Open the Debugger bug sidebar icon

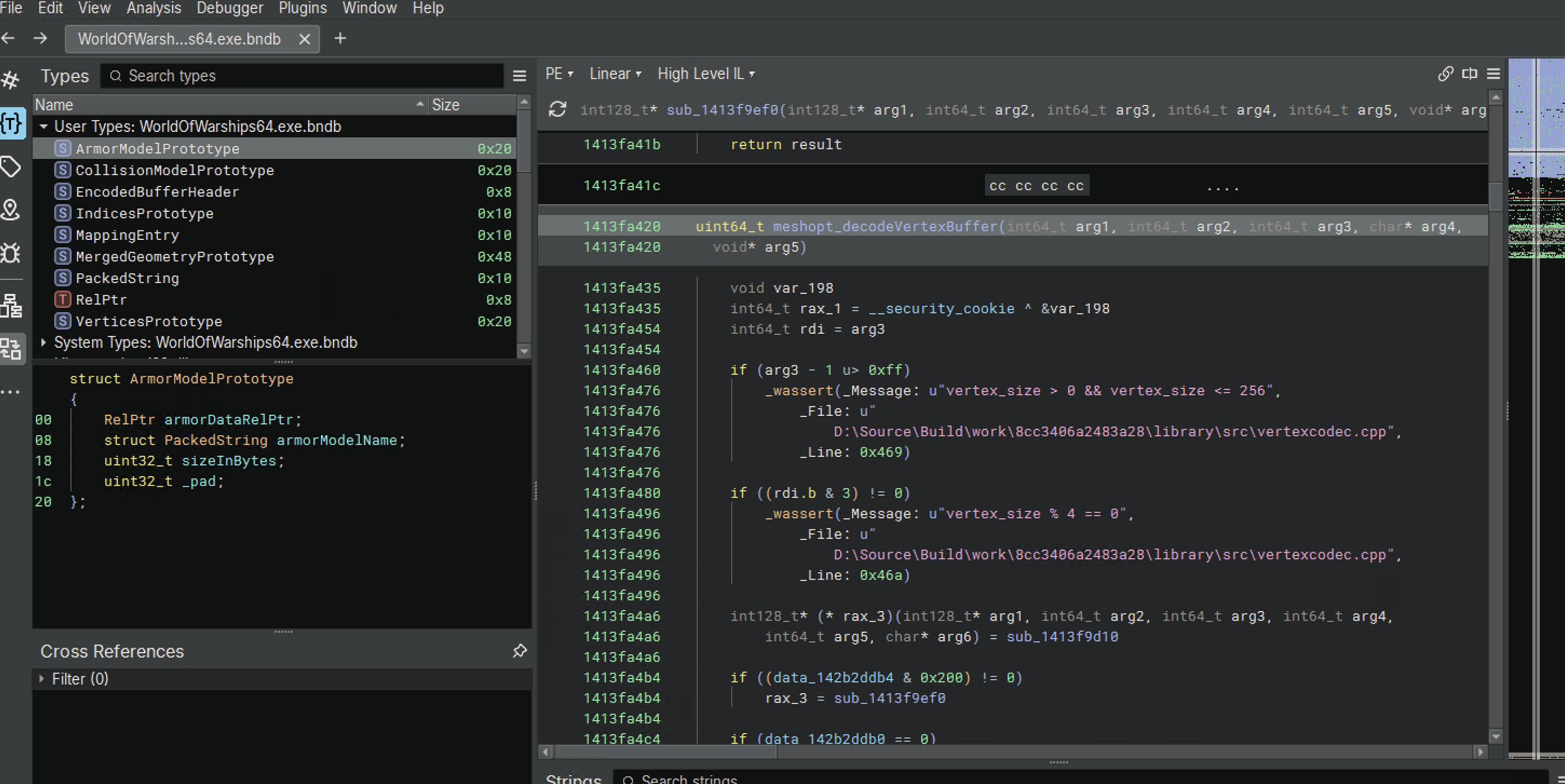pos(11,253)
